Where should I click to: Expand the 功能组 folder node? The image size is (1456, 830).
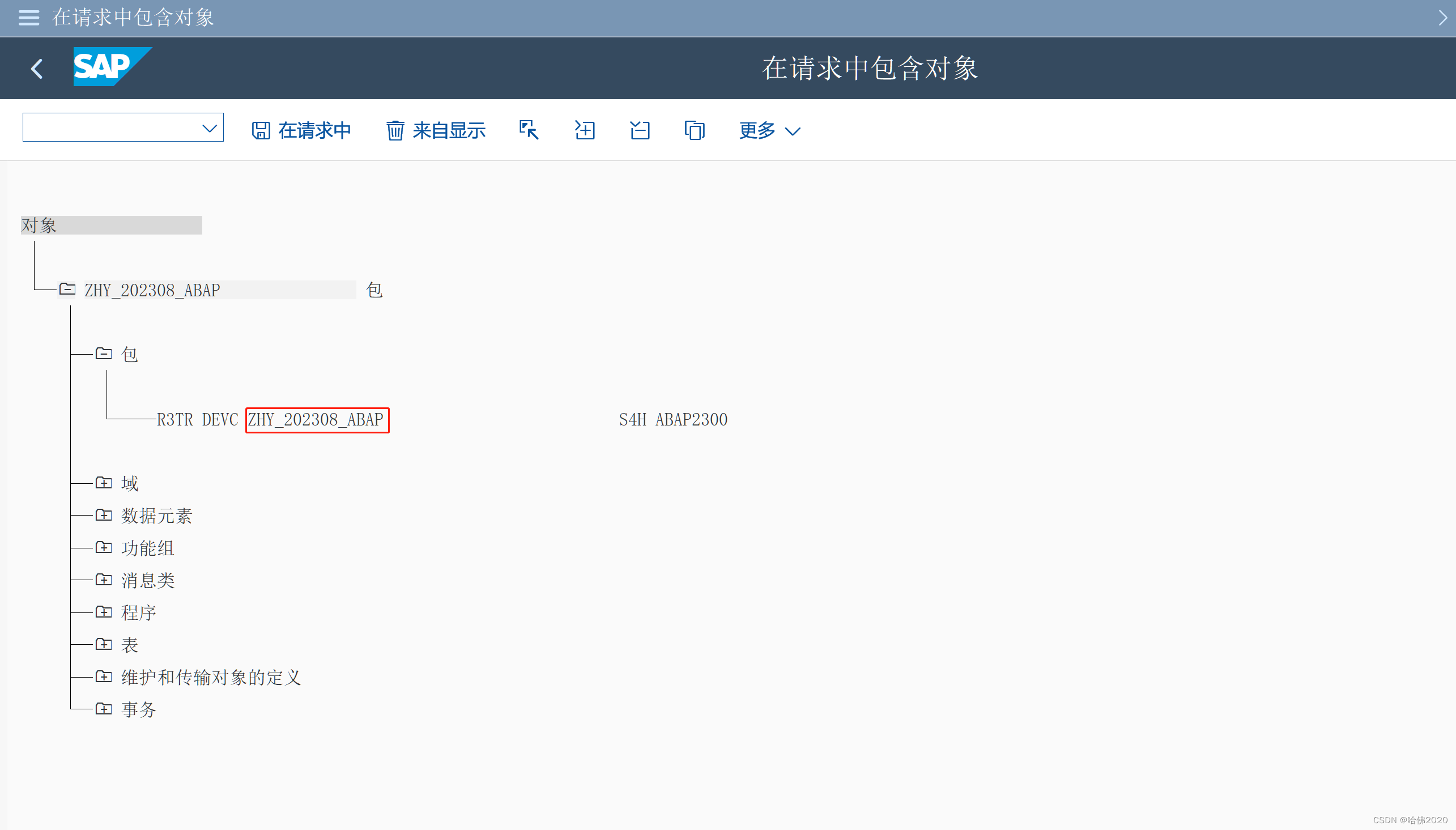click(104, 548)
